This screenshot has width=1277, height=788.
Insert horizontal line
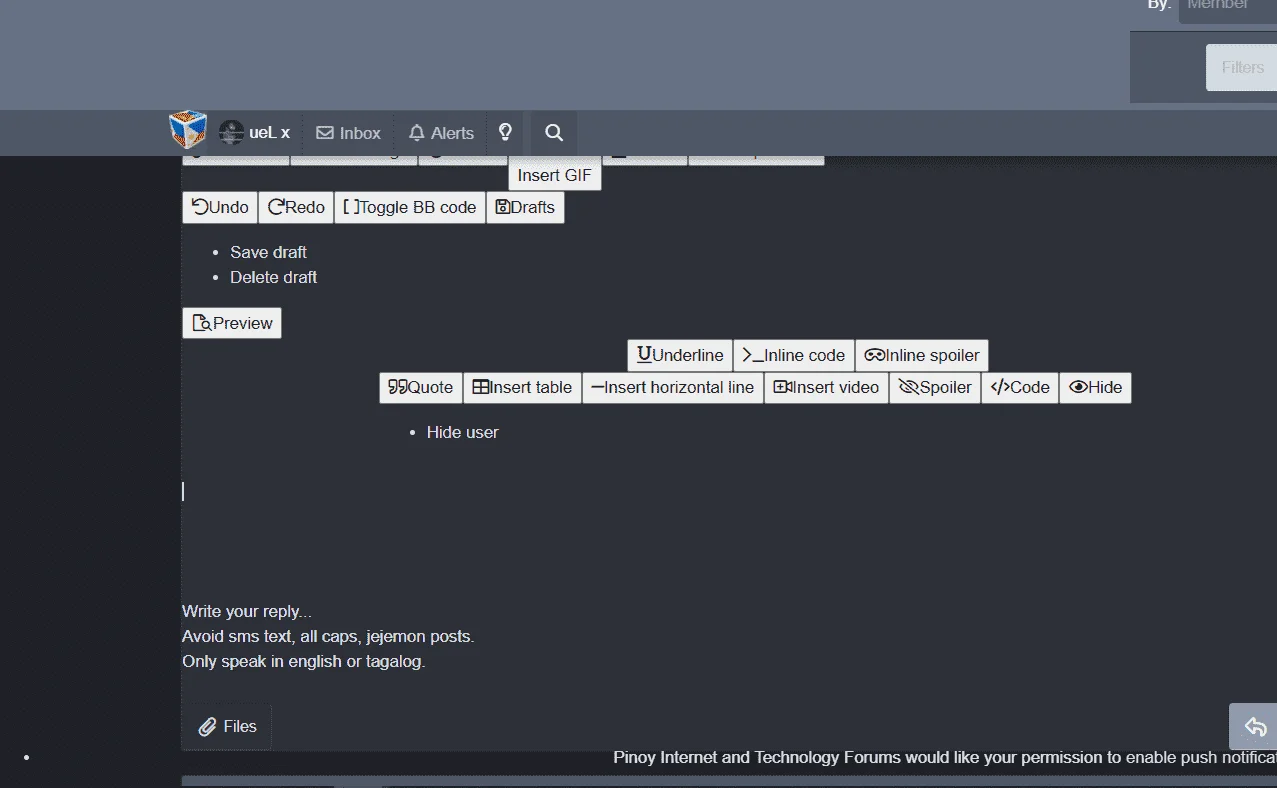pos(673,387)
